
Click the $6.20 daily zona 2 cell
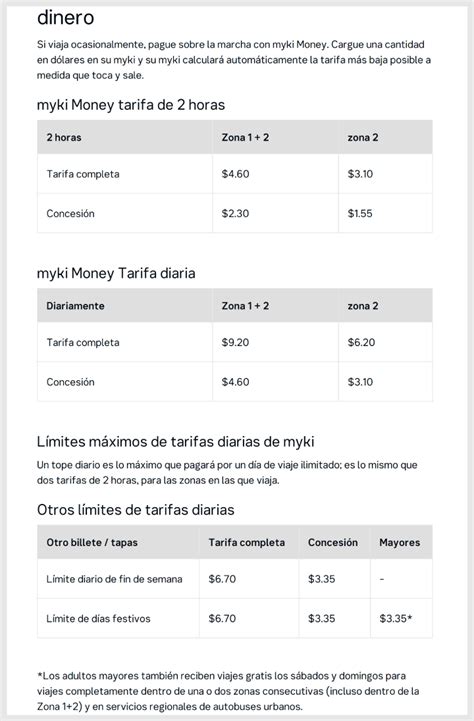(361, 343)
